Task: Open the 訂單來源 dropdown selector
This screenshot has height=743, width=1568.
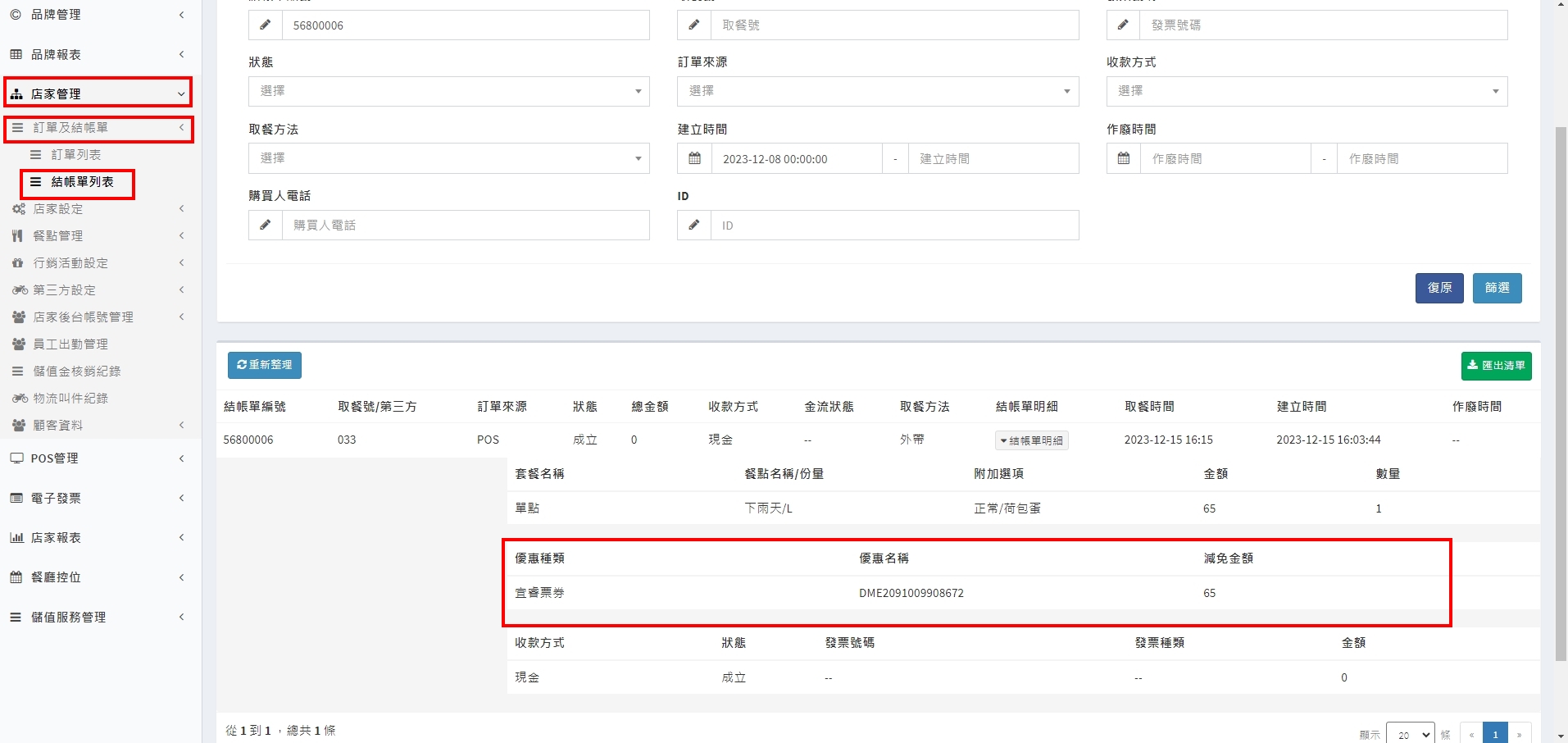Action: [877, 91]
